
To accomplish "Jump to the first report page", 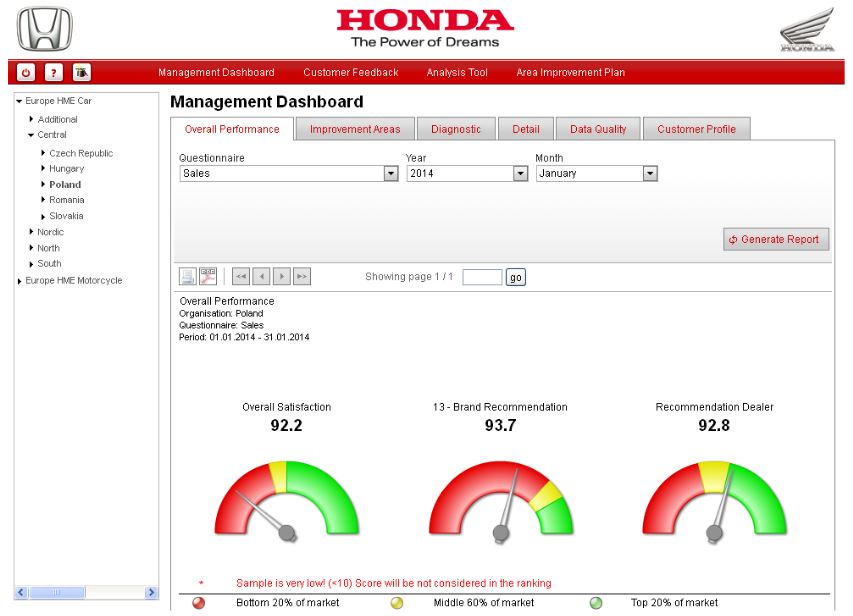I will (x=241, y=276).
